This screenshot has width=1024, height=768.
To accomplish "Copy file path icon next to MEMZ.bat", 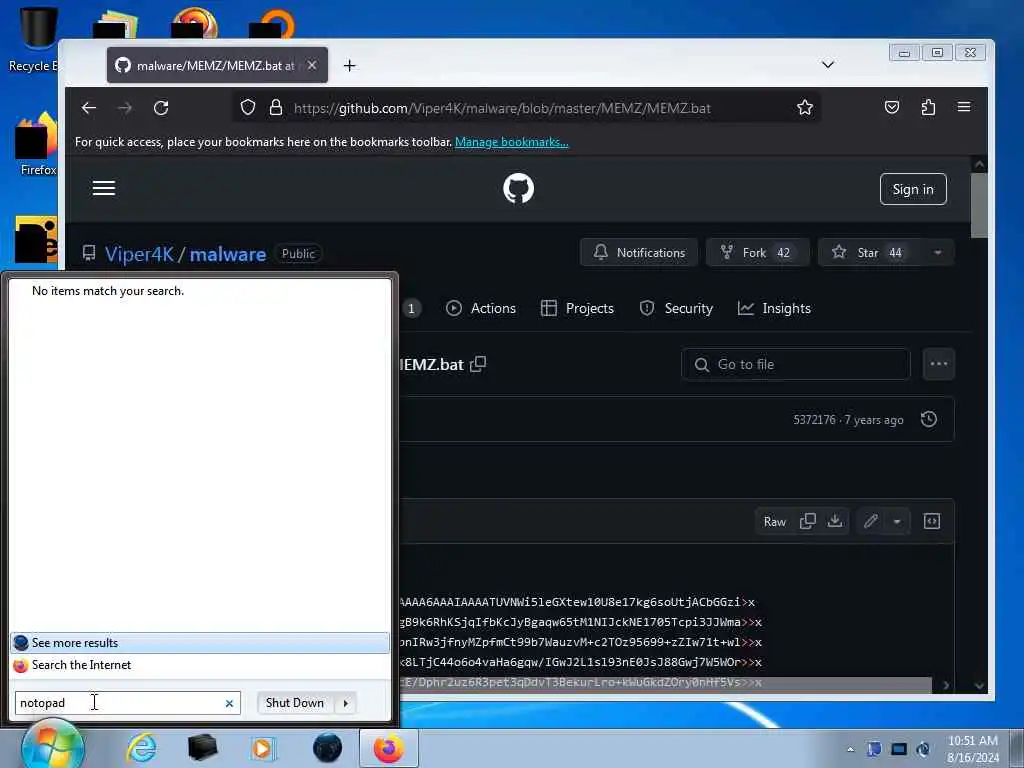I will pos(478,364).
